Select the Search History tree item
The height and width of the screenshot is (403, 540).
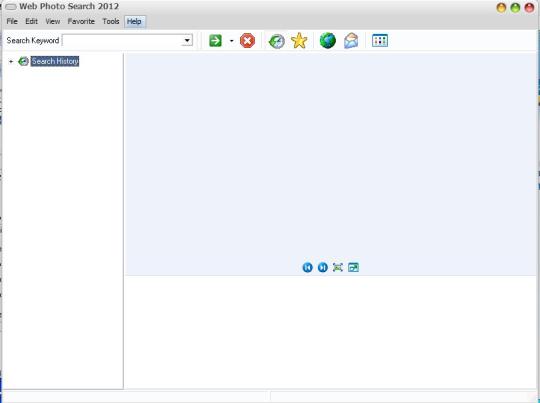[x=55, y=61]
